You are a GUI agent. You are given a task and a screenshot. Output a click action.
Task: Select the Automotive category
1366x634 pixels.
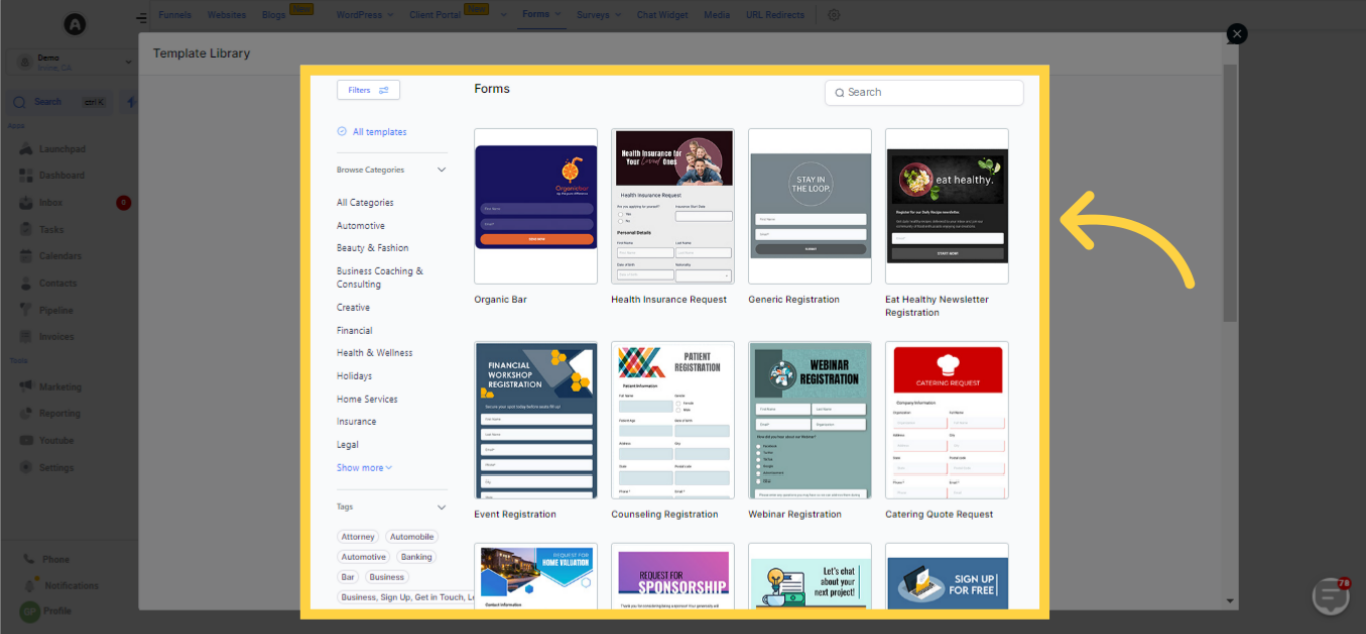(x=361, y=226)
